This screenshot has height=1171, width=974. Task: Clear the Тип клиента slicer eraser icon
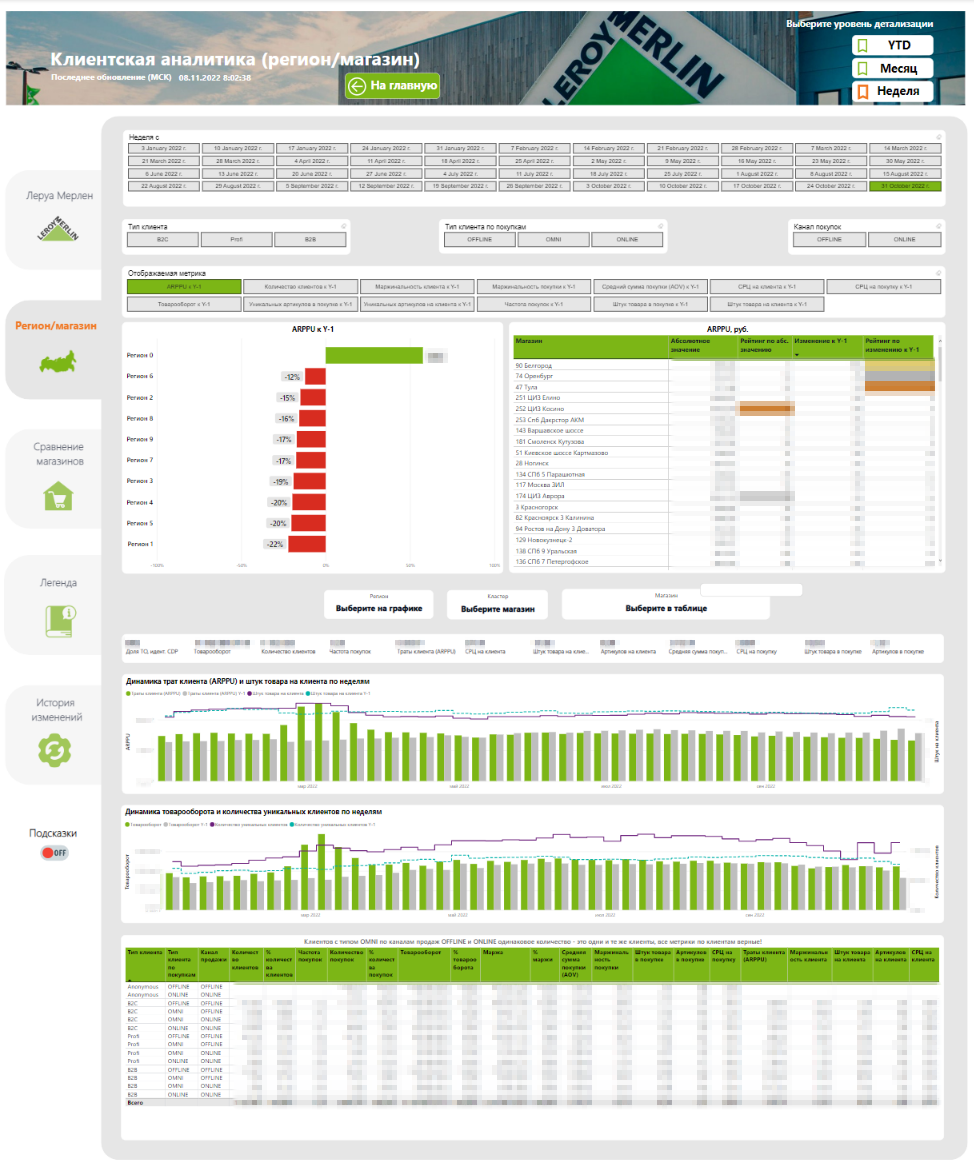click(x=344, y=226)
